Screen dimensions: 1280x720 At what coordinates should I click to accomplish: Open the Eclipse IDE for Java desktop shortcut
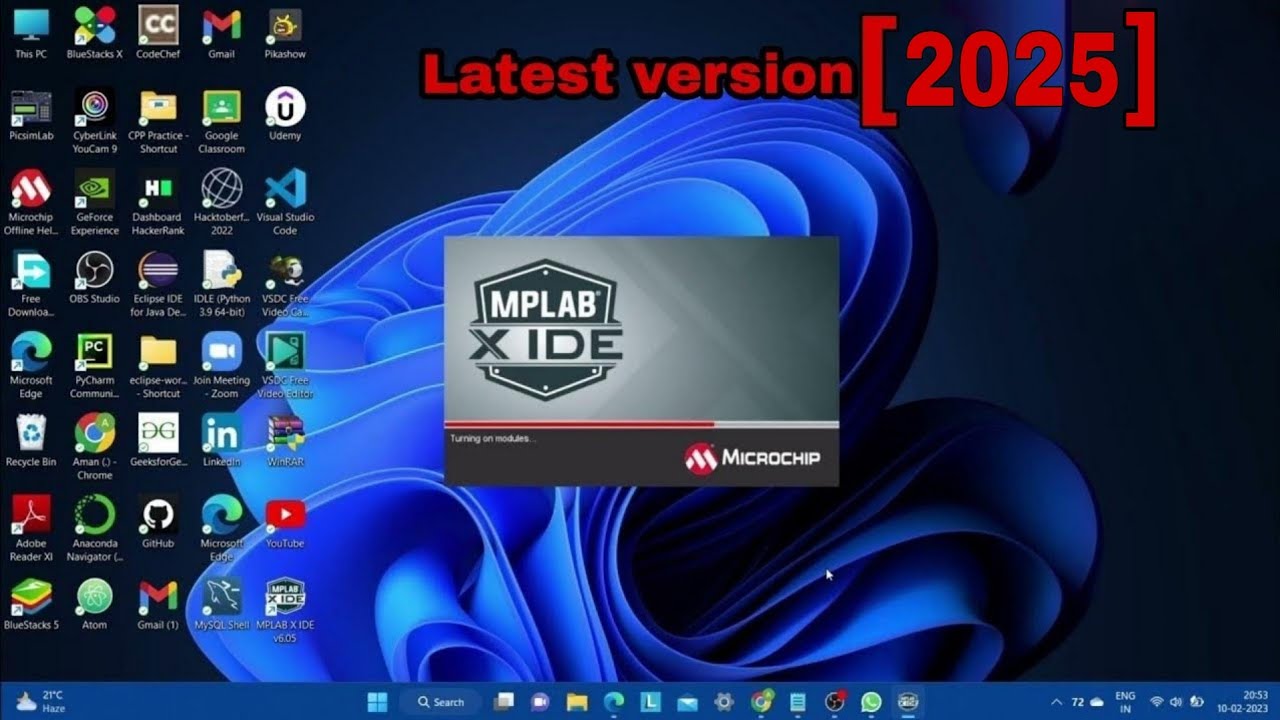pyautogui.click(x=158, y=285)
